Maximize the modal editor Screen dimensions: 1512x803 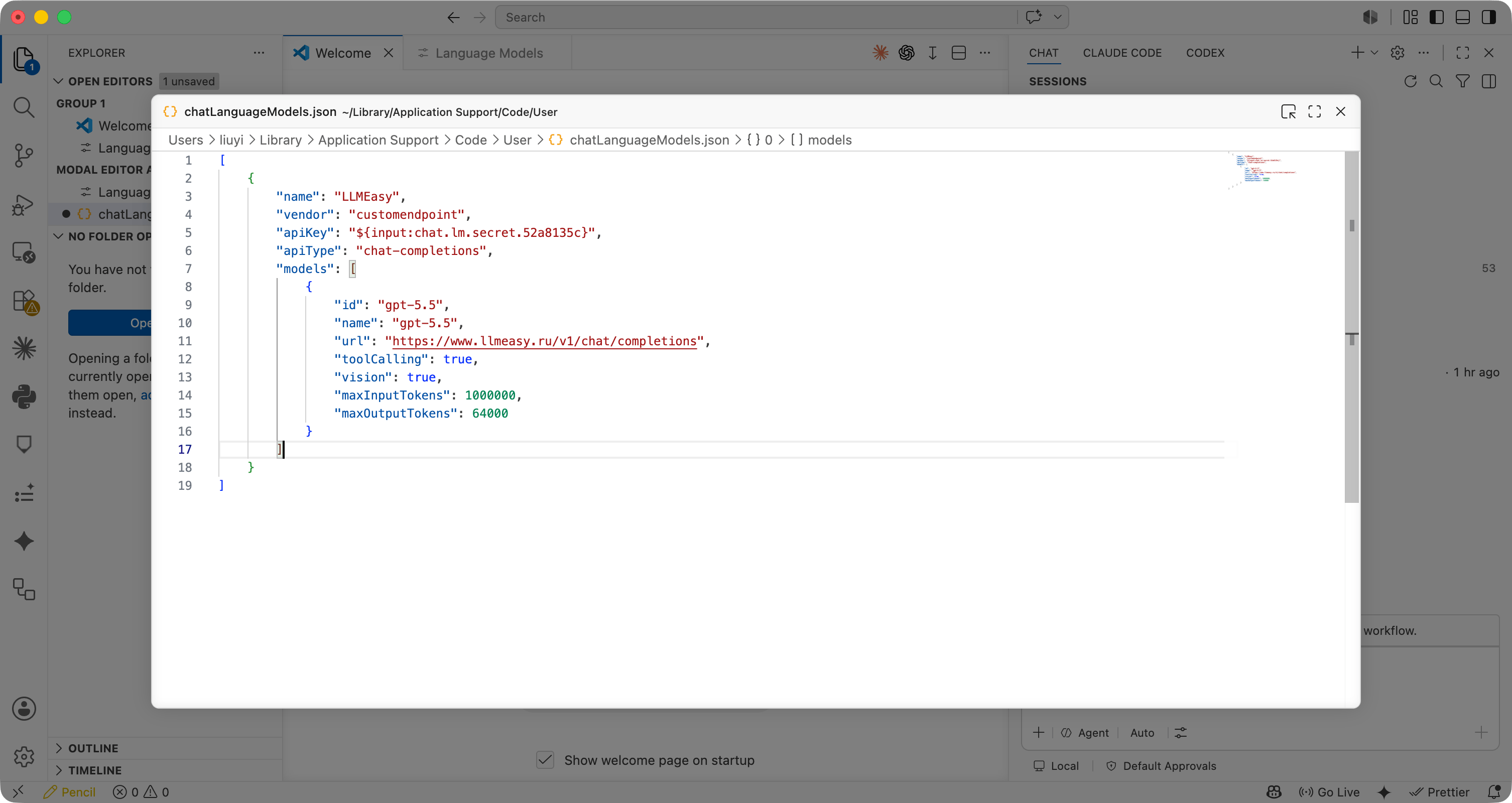[x=1314, y=111]
